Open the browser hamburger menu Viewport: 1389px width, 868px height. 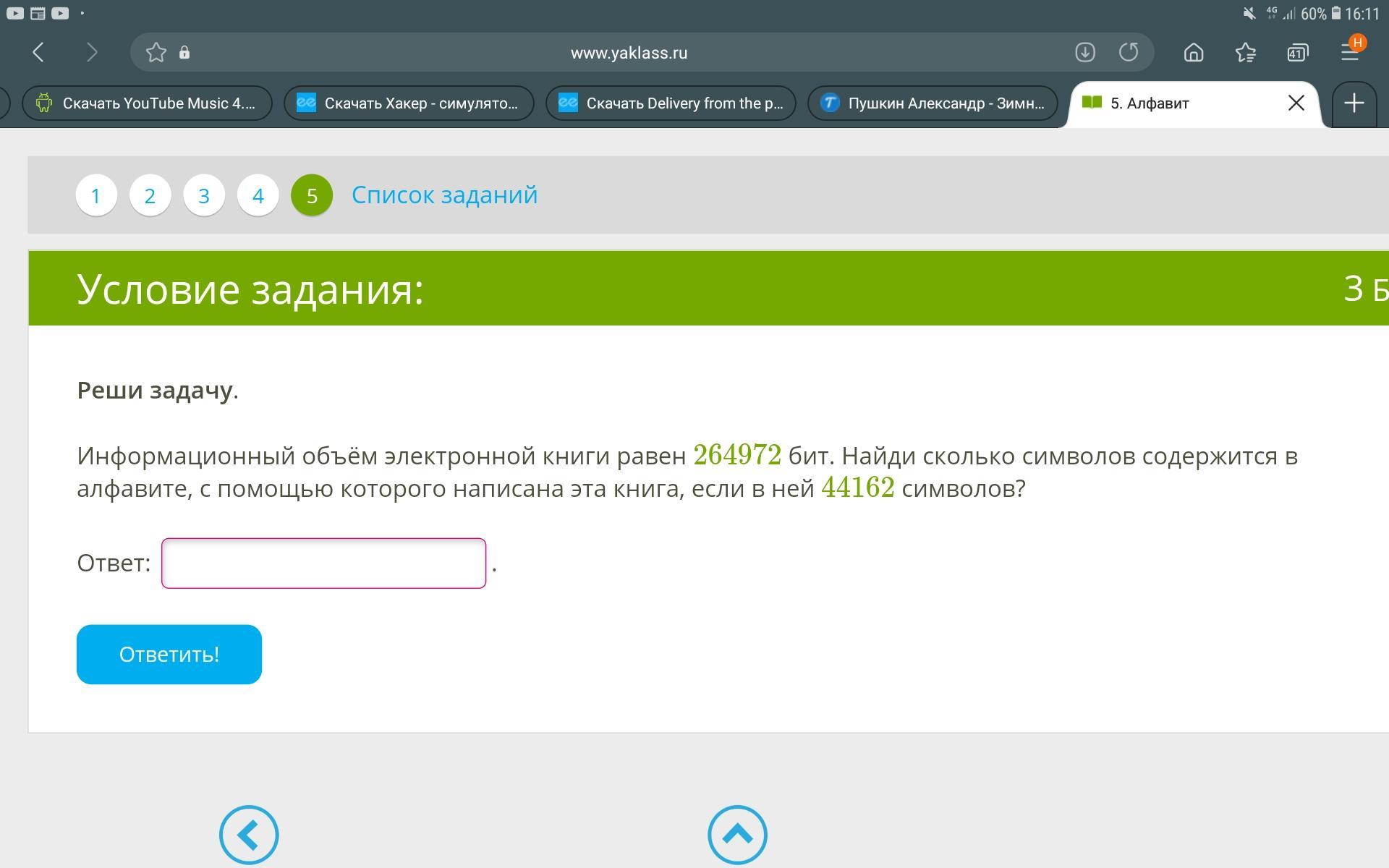coord(1350,52)
